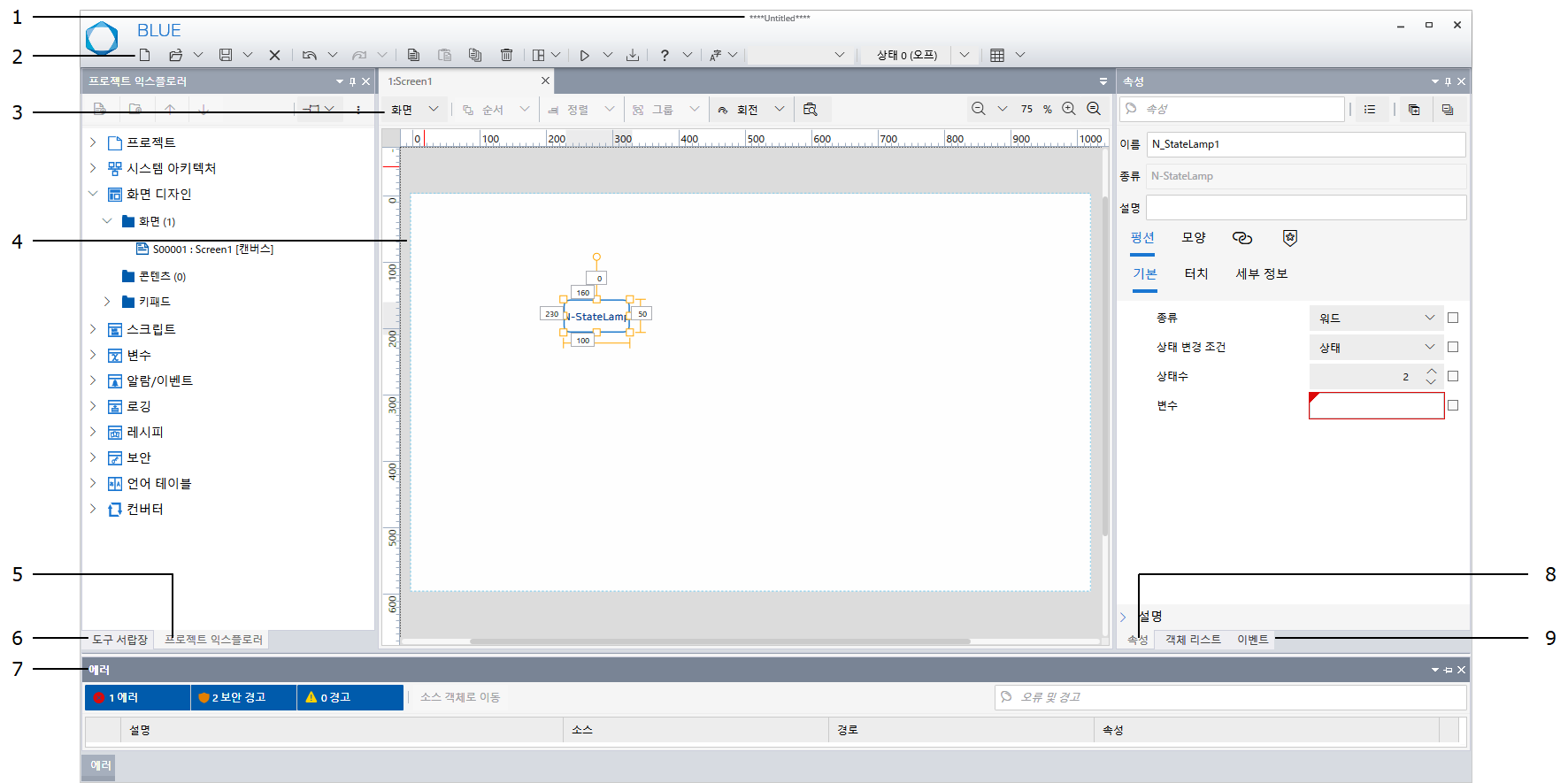
Task: Switch to the 모양 tab
Action: point(1194,237)
